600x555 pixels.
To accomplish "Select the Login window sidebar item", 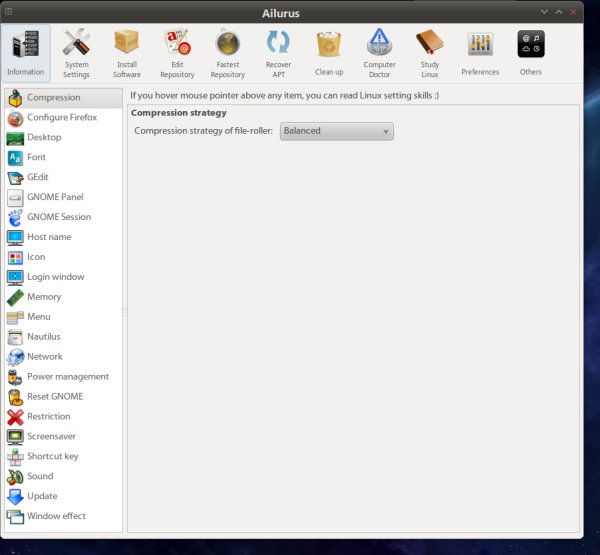I will click(55, 277).
